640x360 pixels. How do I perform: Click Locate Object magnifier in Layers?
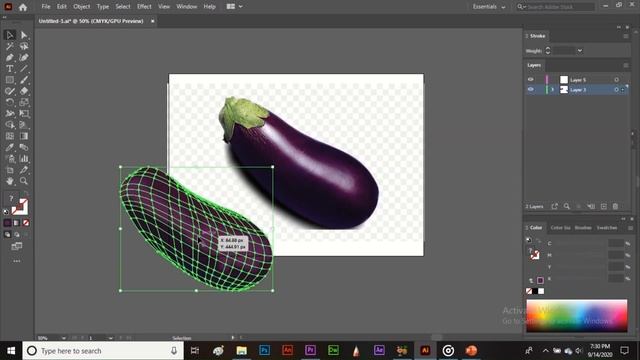[x=567, y=207]
